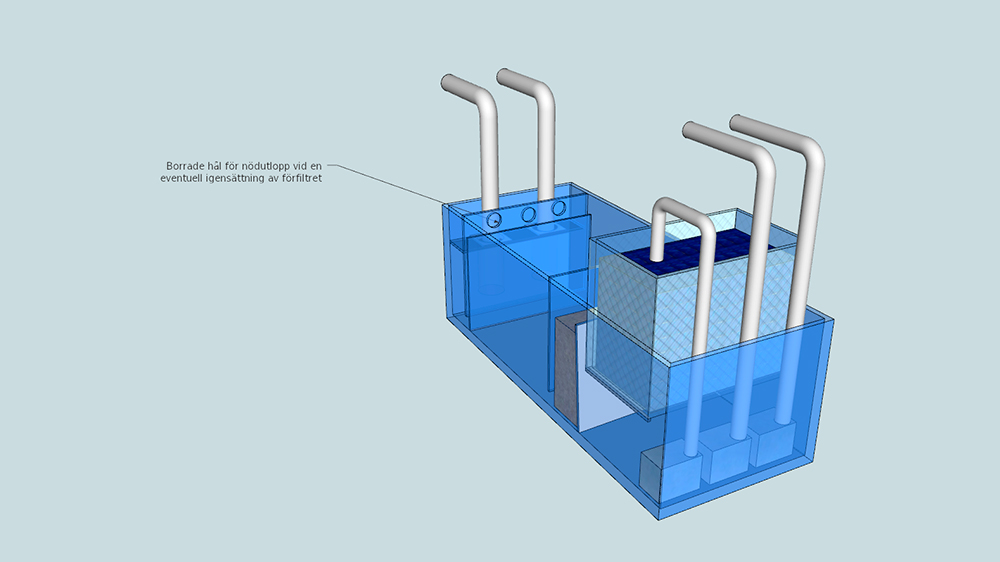Select the gray prefilter sponge panel
This screenshot has width=1000, height=562.
566,373
